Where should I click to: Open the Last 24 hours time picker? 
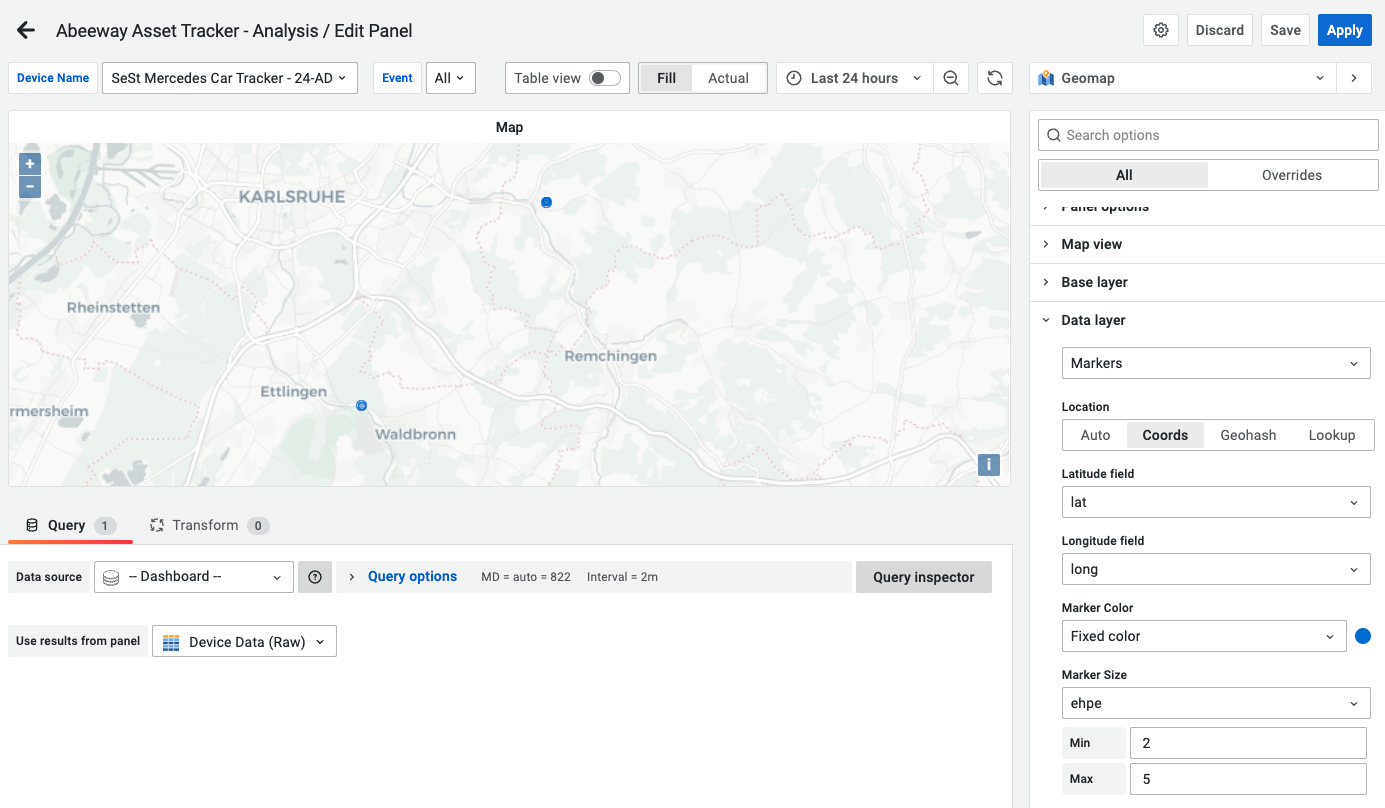855,78
